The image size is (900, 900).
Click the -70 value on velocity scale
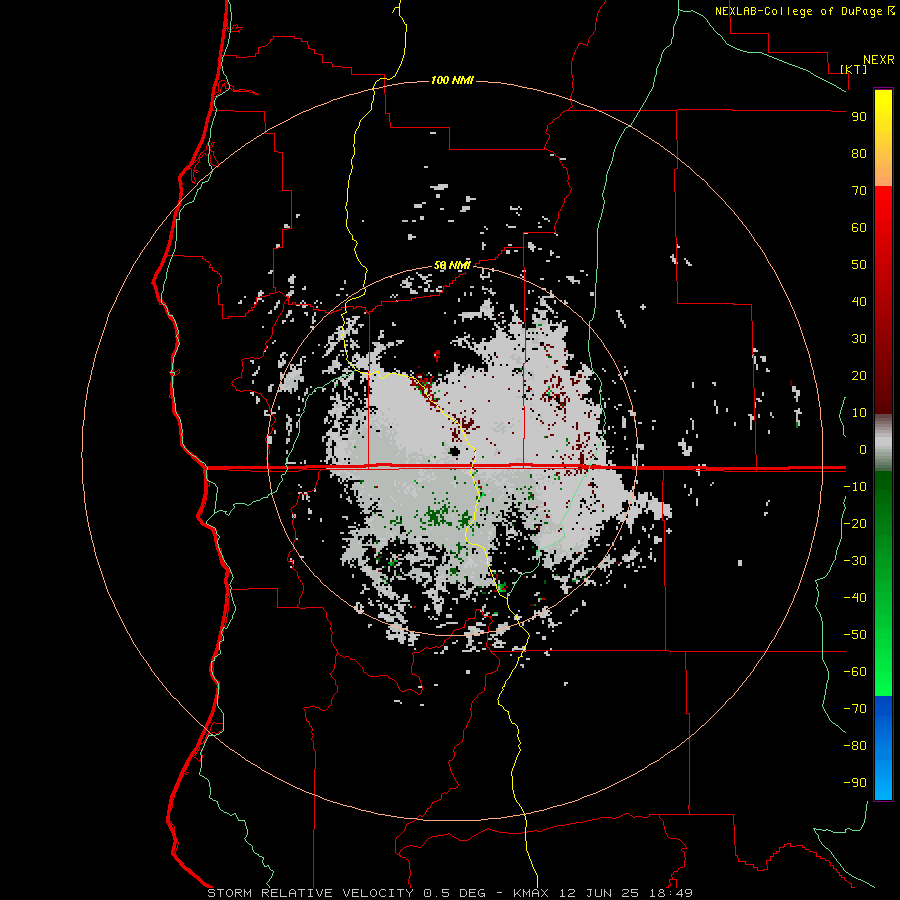[x=855, y=709]
